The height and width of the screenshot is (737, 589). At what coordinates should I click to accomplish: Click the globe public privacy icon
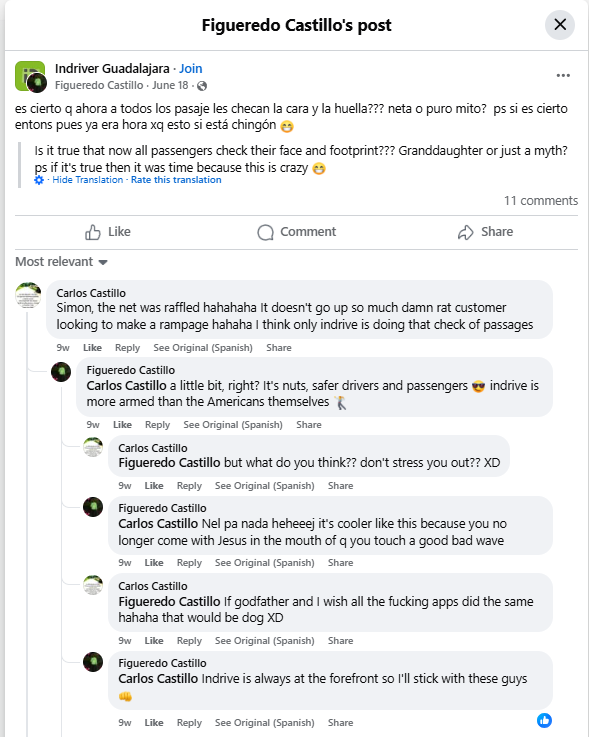click(202, 86)
